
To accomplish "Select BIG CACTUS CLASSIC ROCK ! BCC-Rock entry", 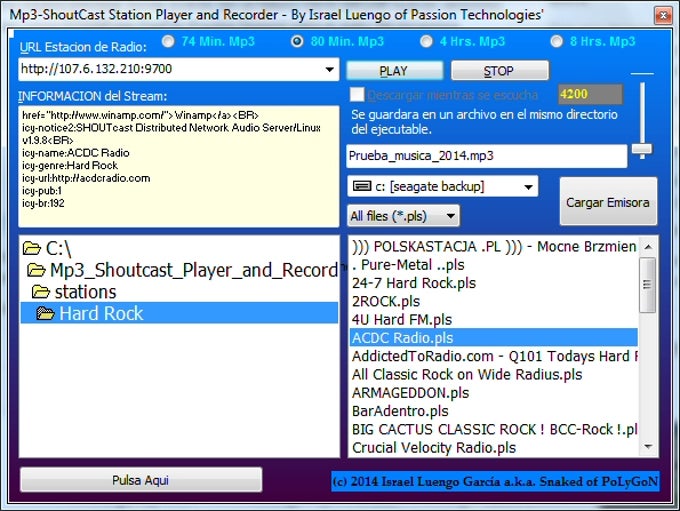I will [x=494, y=429].
